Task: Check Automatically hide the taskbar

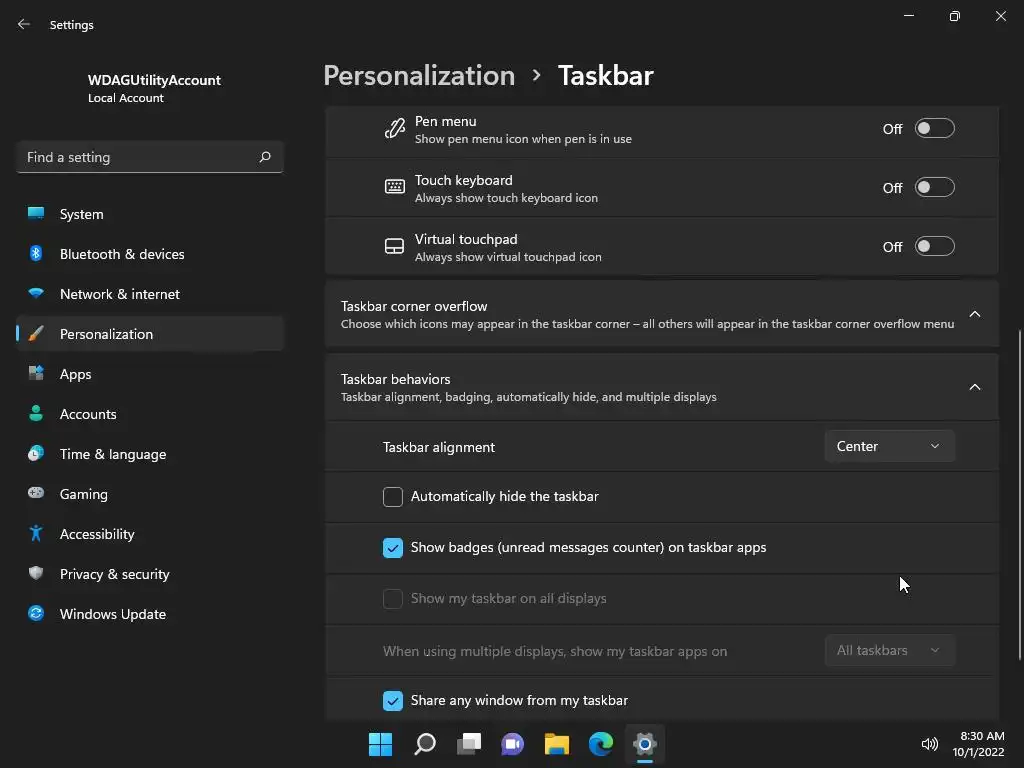Action: [x=393, y=497]
